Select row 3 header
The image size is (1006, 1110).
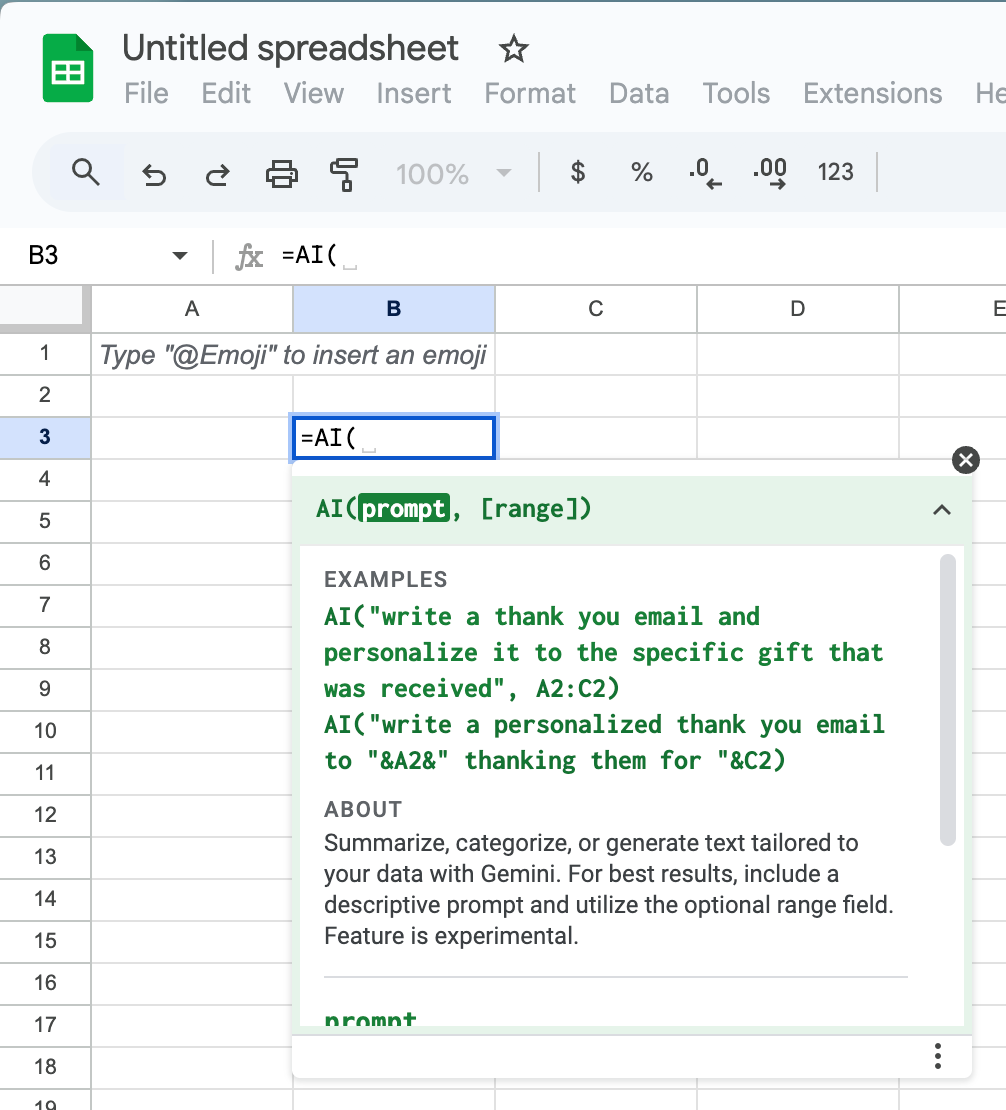pyautogui.click(x=45, y=437)
